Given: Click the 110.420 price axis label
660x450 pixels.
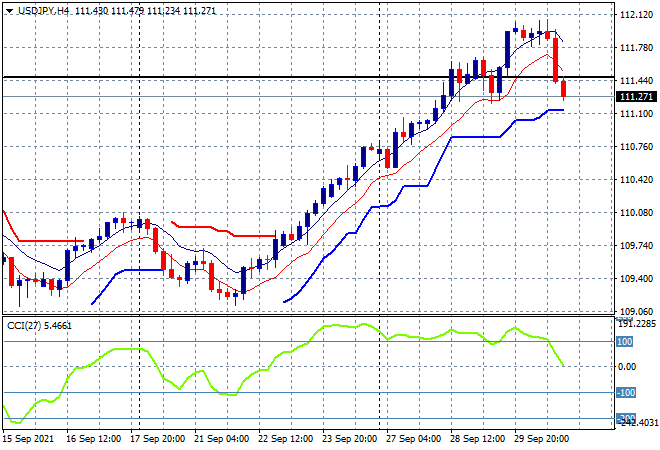Looking at the screenshot, I should click(x=636, y=180).
